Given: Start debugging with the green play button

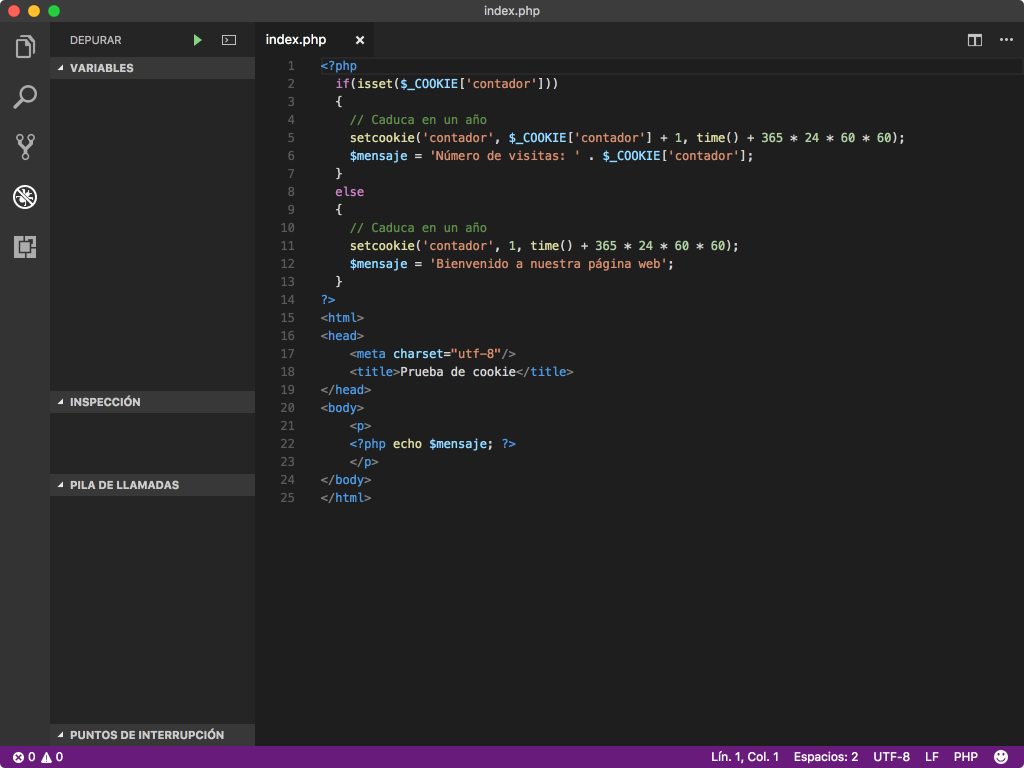Looking at the screenshot, I should 197,39.
